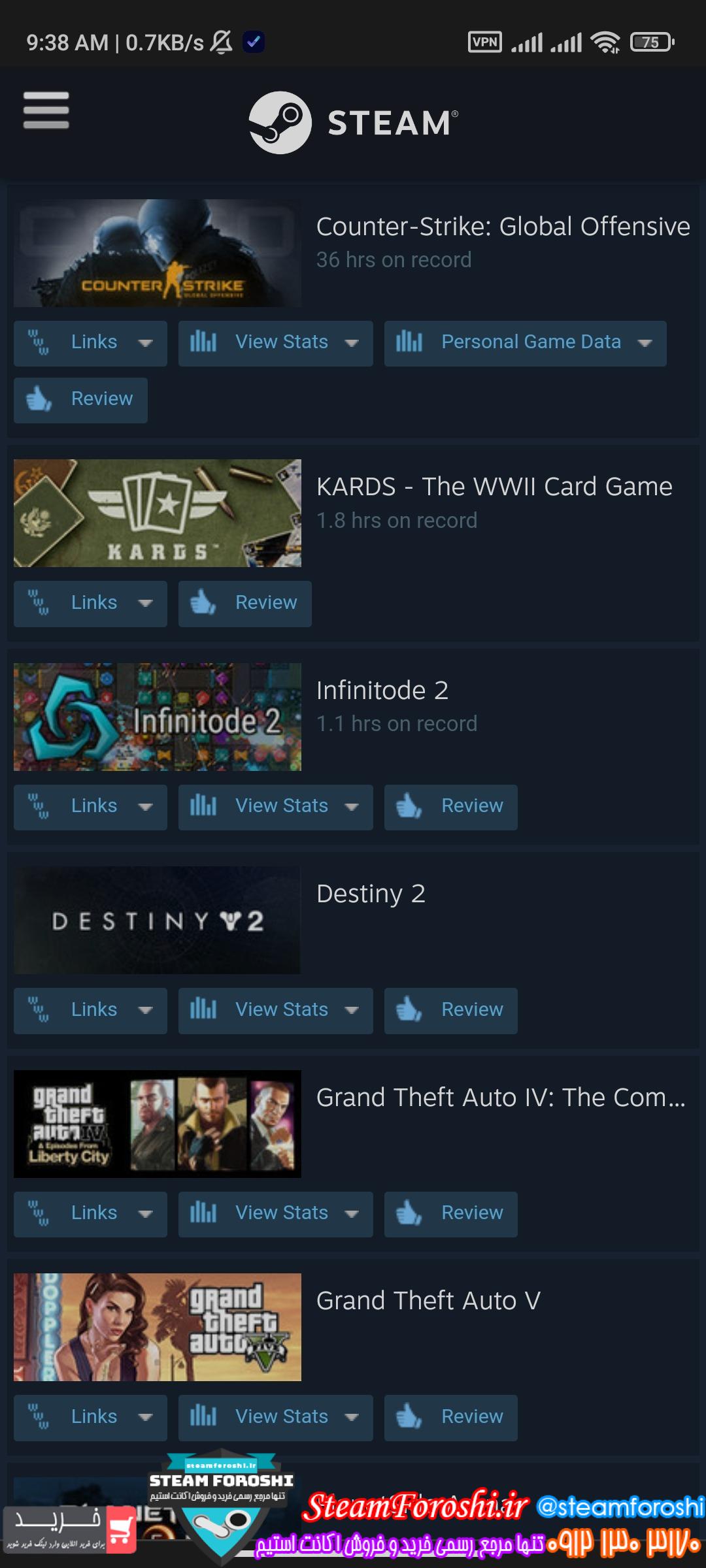This screenshot has height=1568, width=706.
Task: Click Personal Game Data chart icon
Action: tap(409, 342)
